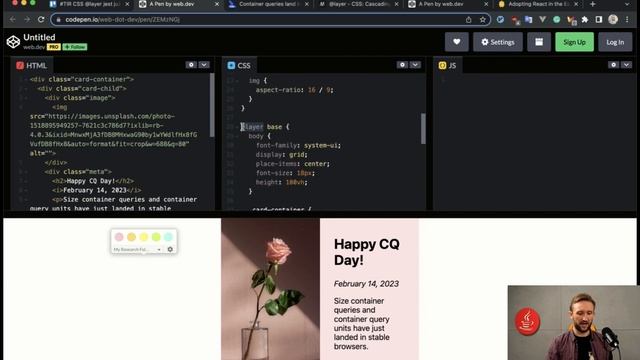640x360 pixels.
Task: Open the Chrome three-dot menu
Action: 627,20
